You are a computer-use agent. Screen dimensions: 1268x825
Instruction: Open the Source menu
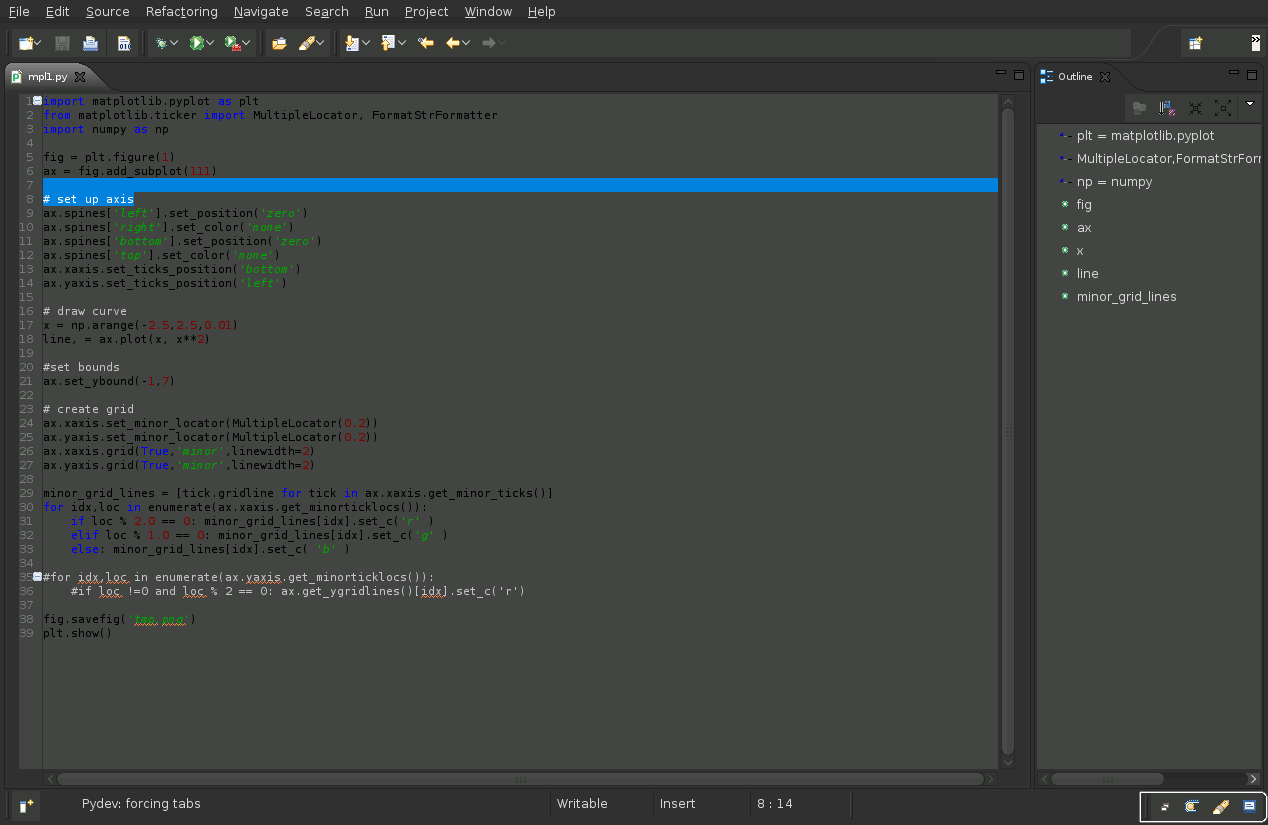107,11
